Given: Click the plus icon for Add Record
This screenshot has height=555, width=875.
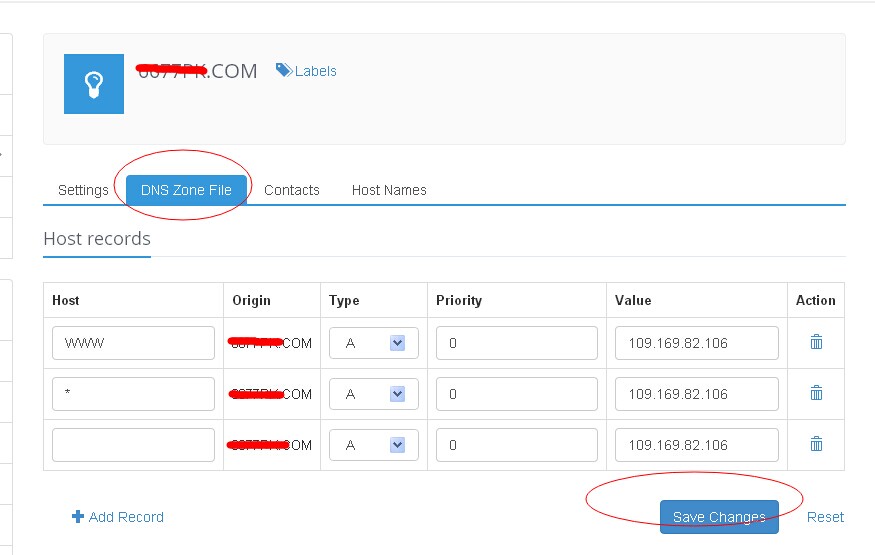Looking at the screenshot, I should (78, 517).
